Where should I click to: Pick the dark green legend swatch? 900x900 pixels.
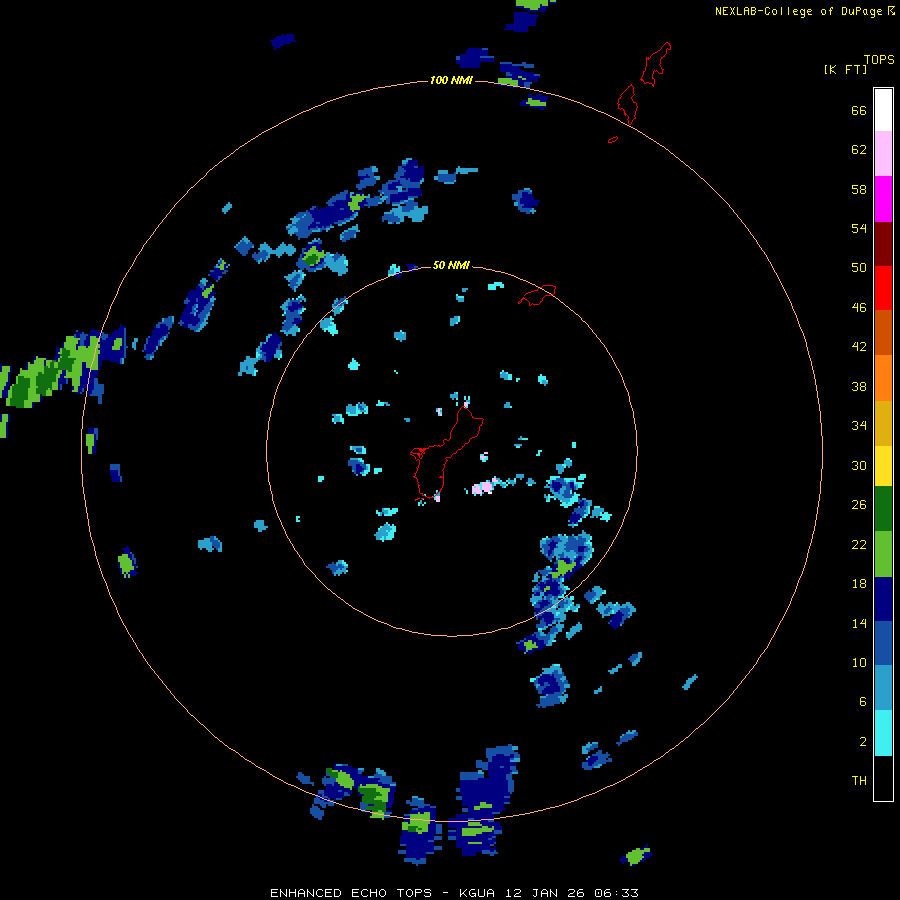click(883, 509)
